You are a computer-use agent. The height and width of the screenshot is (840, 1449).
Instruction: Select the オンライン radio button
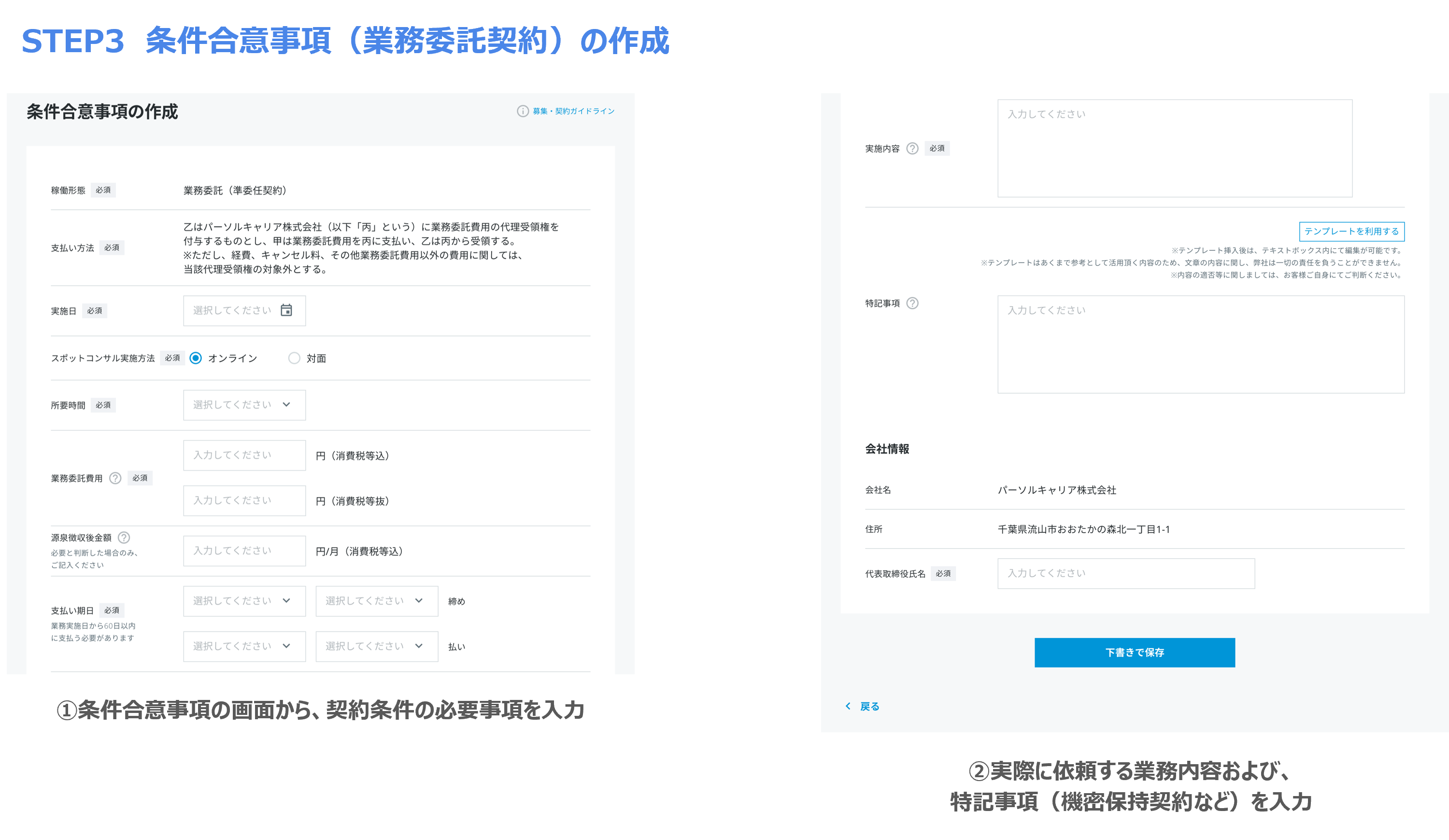click(x=196, y=358)
